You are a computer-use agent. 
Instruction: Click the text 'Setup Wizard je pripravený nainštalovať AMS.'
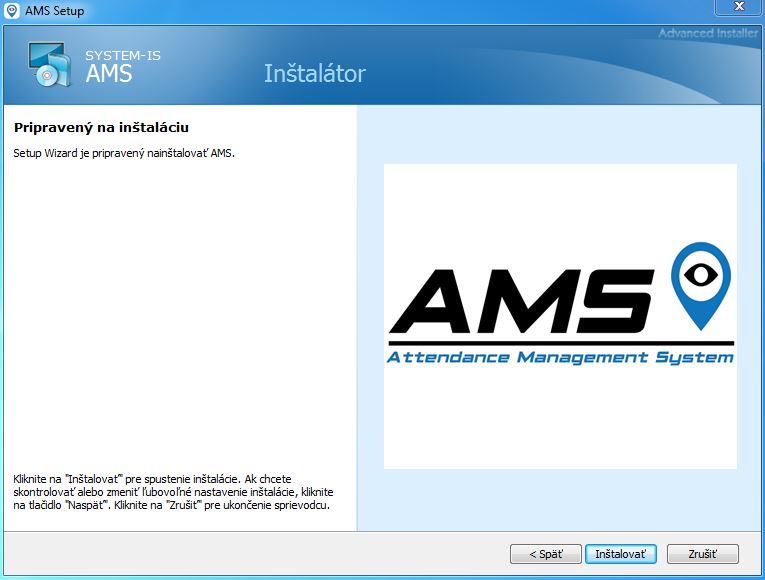click(x=124, y=153)
